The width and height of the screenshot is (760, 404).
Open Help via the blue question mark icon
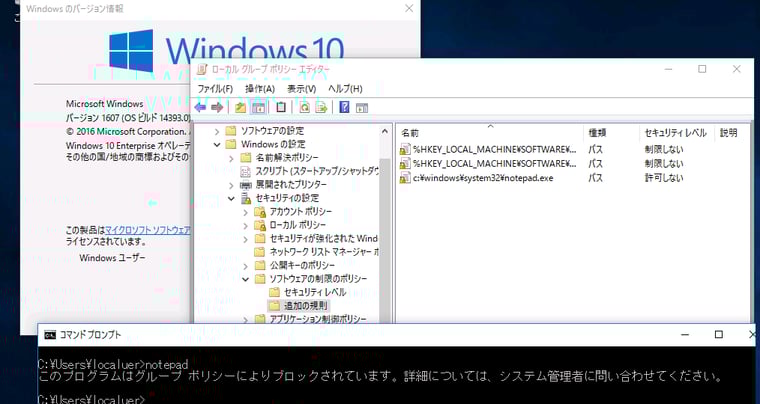tap(344, 108)
